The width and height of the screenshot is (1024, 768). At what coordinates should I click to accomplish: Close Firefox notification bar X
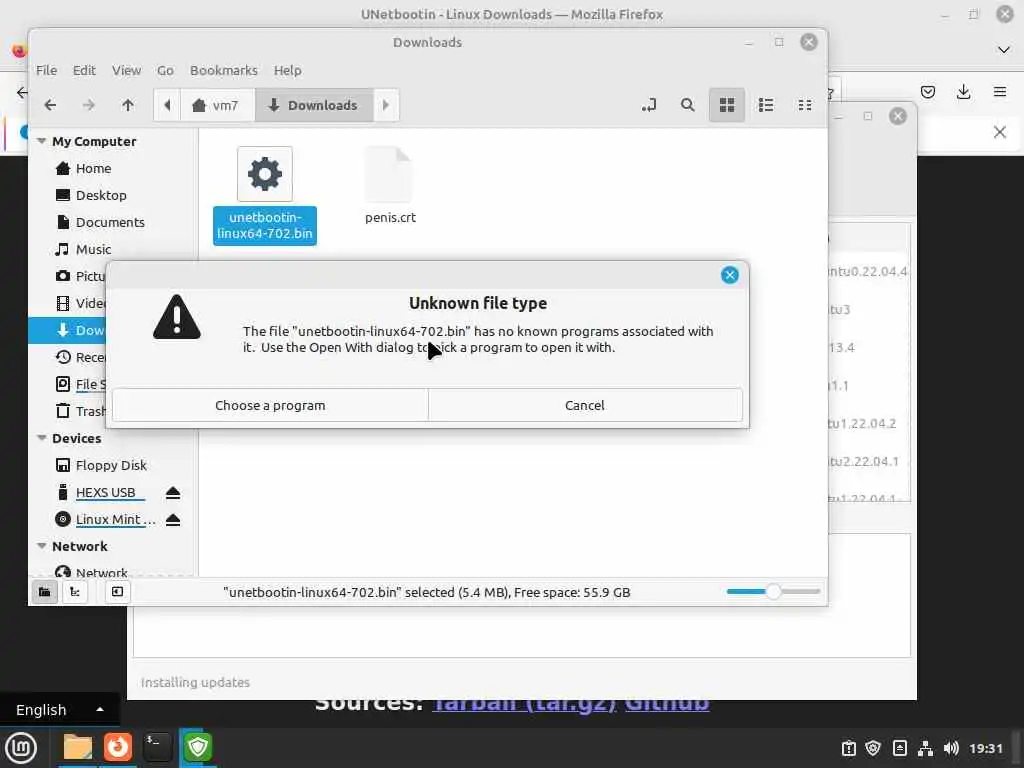click(999, 133)
